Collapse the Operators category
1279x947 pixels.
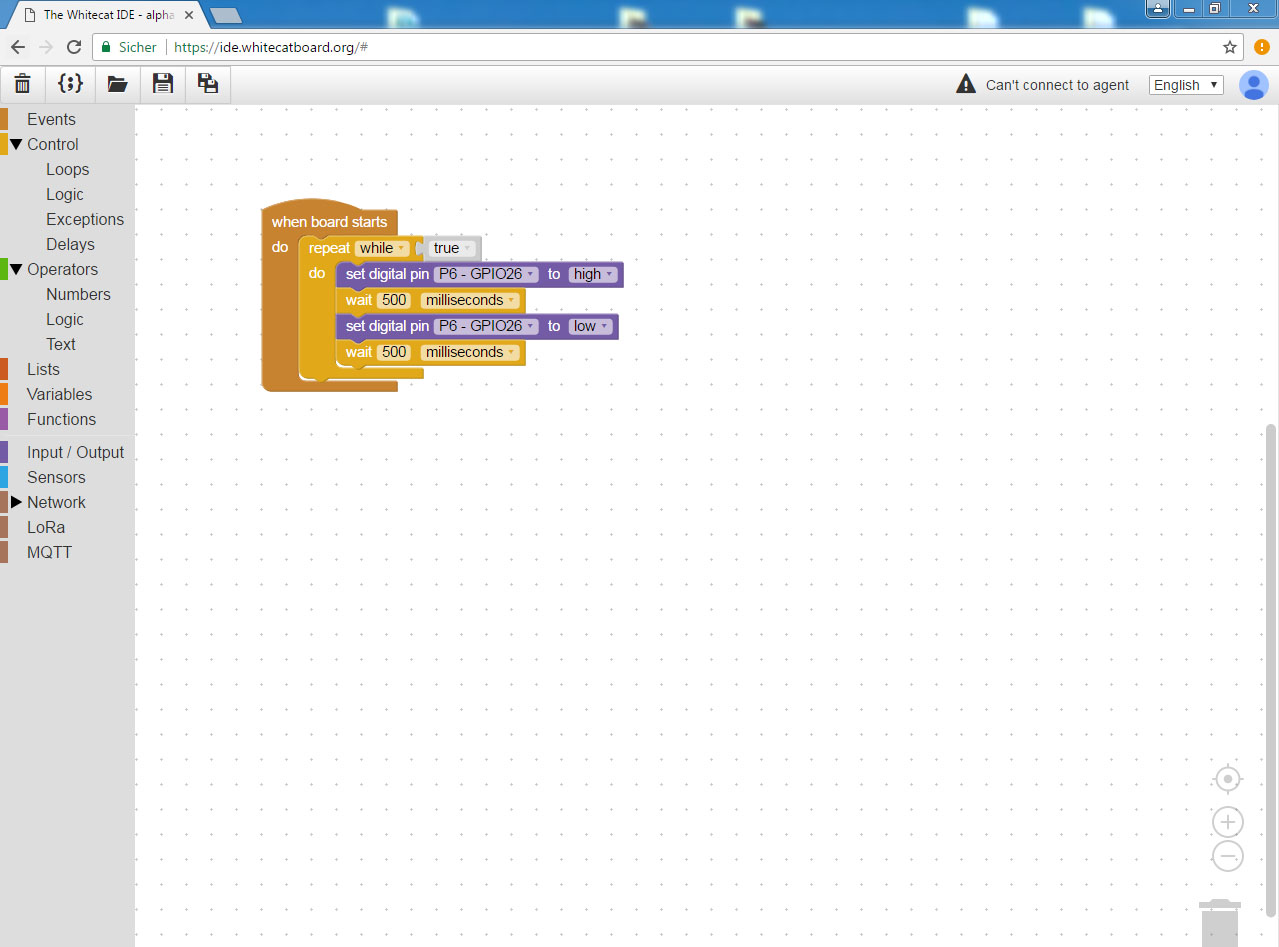pos(16,269)
